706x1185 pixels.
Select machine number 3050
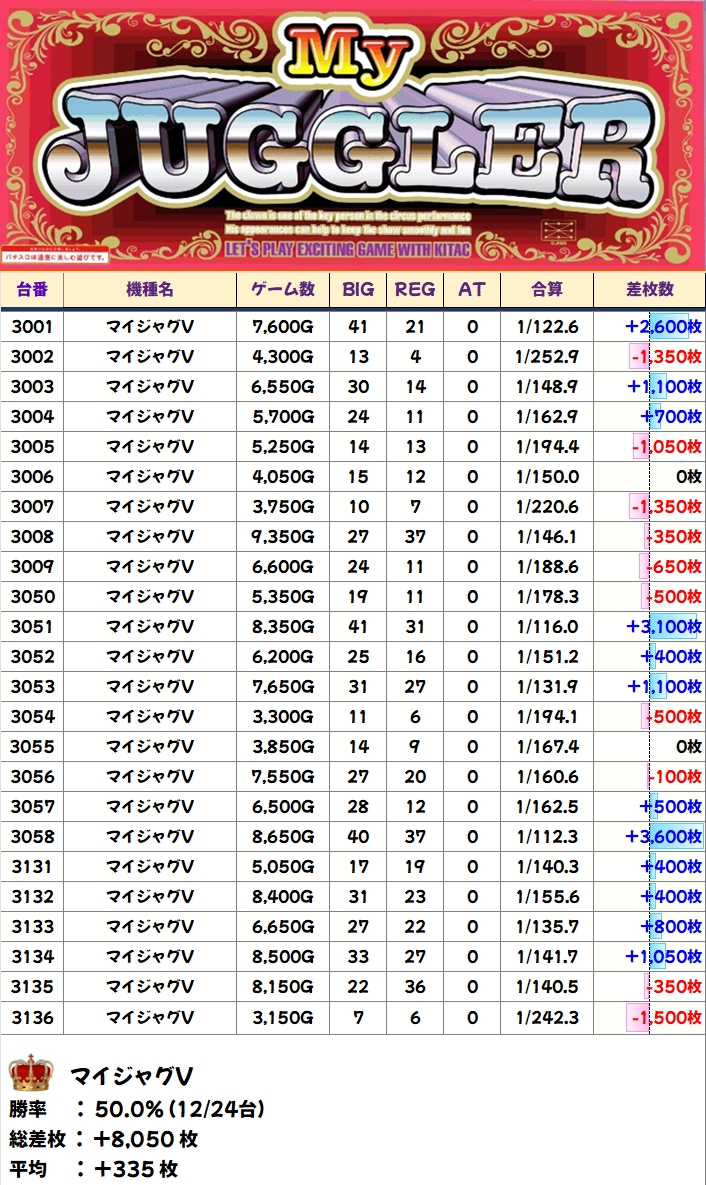(32, 596)
